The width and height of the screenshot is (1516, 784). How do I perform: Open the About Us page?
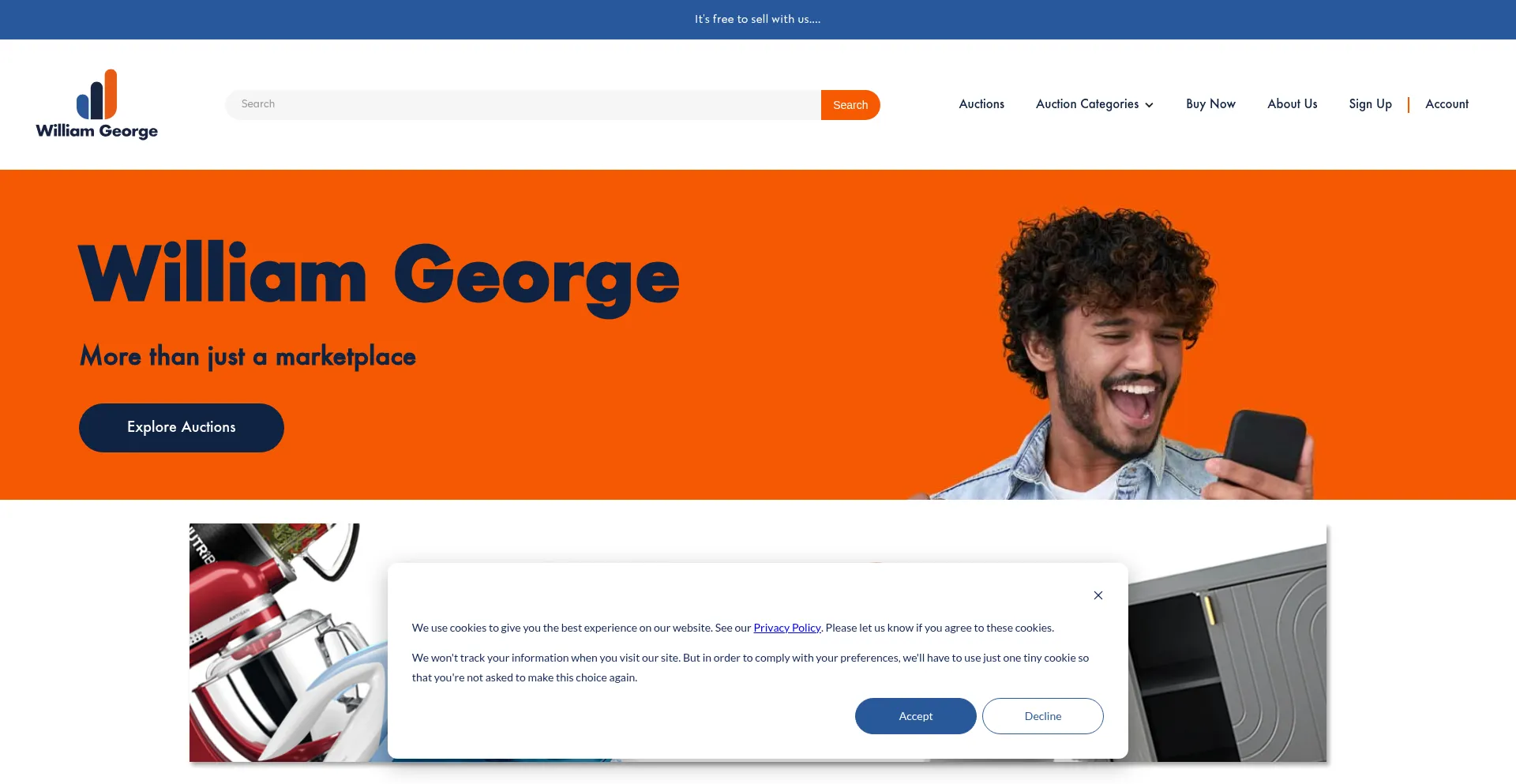(x=1292, y=104)
